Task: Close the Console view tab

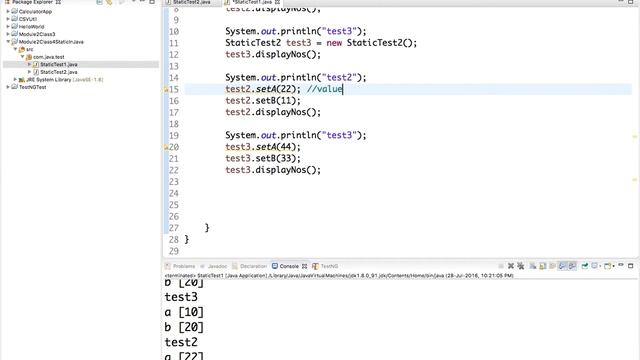Action: coord(304,266)
